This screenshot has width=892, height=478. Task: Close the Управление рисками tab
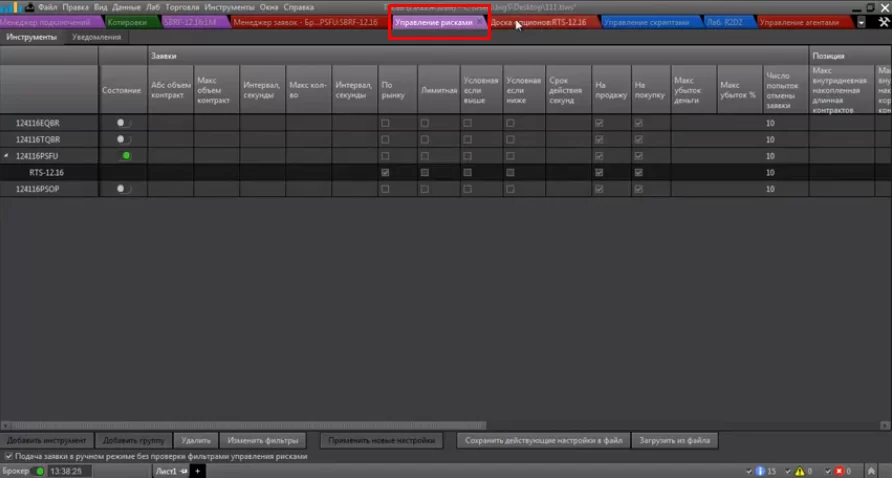point(479,22)
